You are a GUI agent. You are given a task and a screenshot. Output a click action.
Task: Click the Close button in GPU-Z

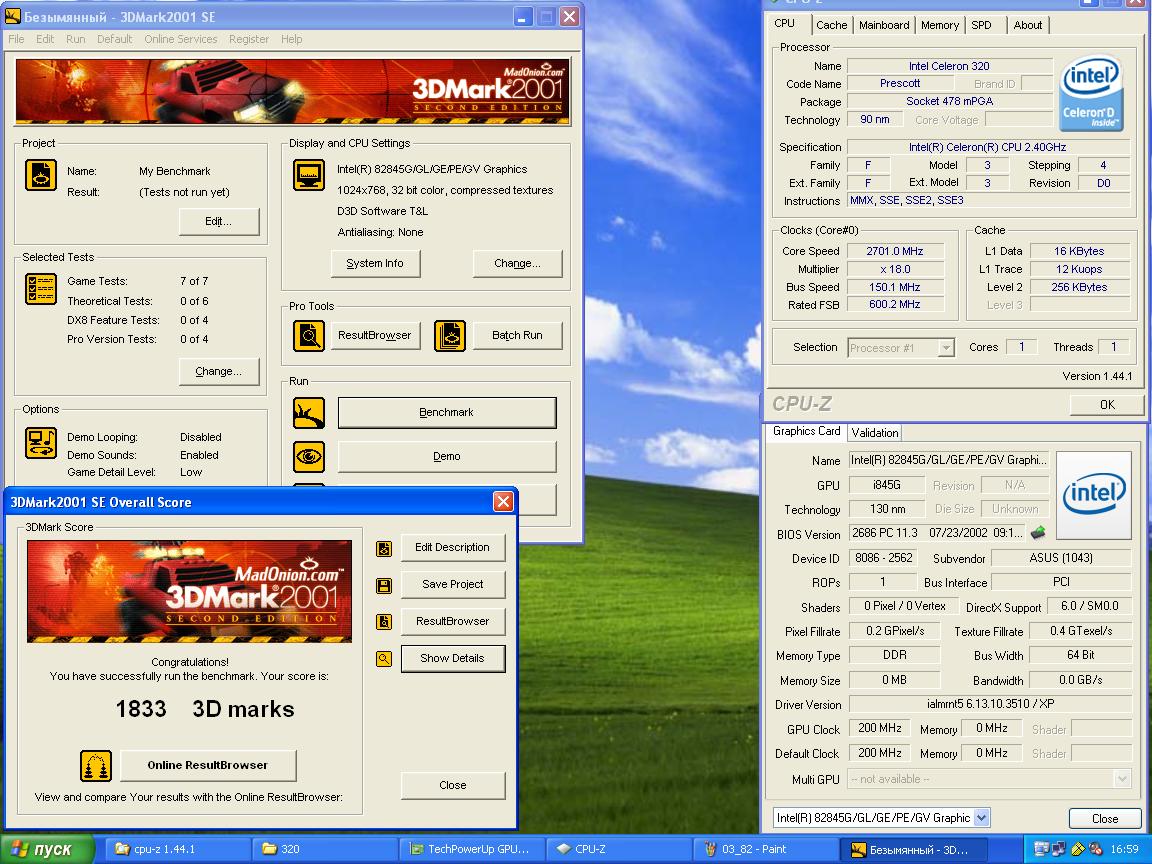1105,818
